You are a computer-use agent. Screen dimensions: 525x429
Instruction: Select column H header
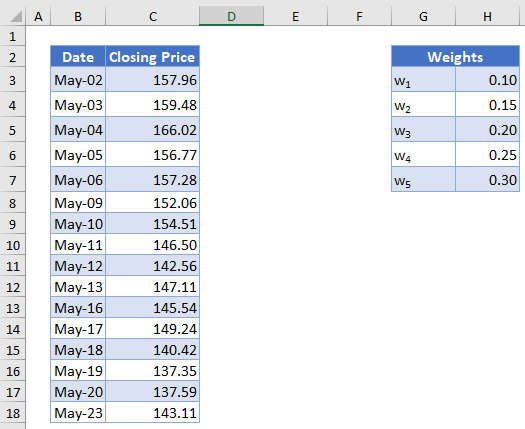(x=488, y=16)
